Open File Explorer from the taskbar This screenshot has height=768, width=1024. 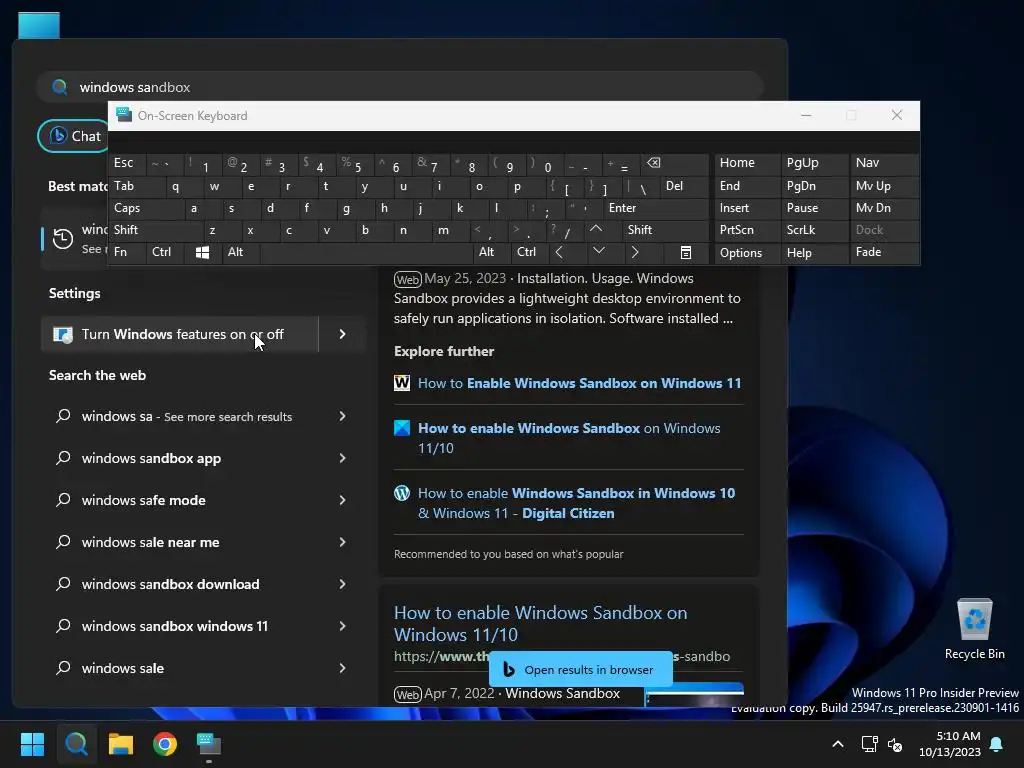(121, 744)
